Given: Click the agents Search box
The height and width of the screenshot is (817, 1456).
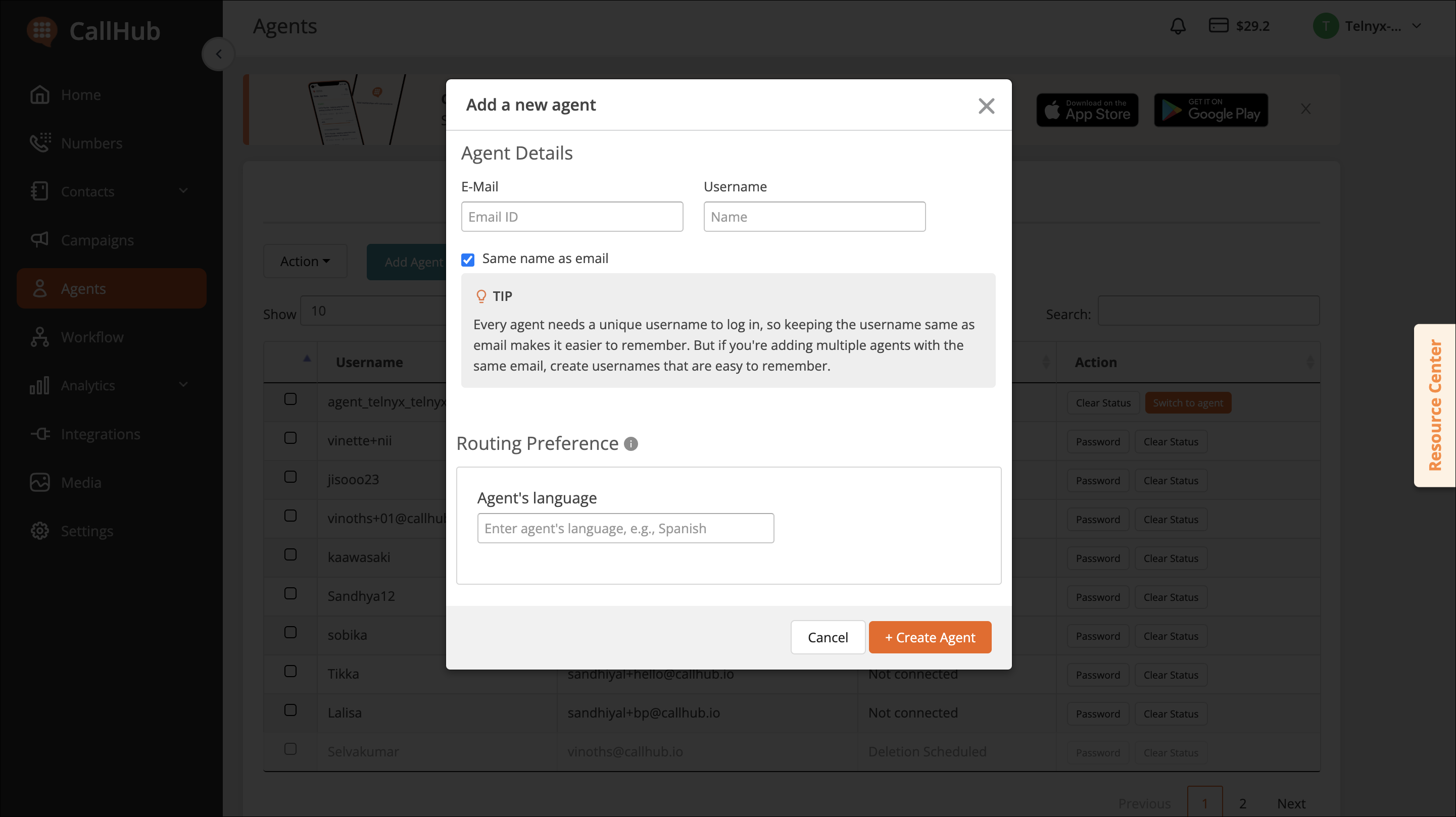Looking at the screenshot, I should [1208, 311].
